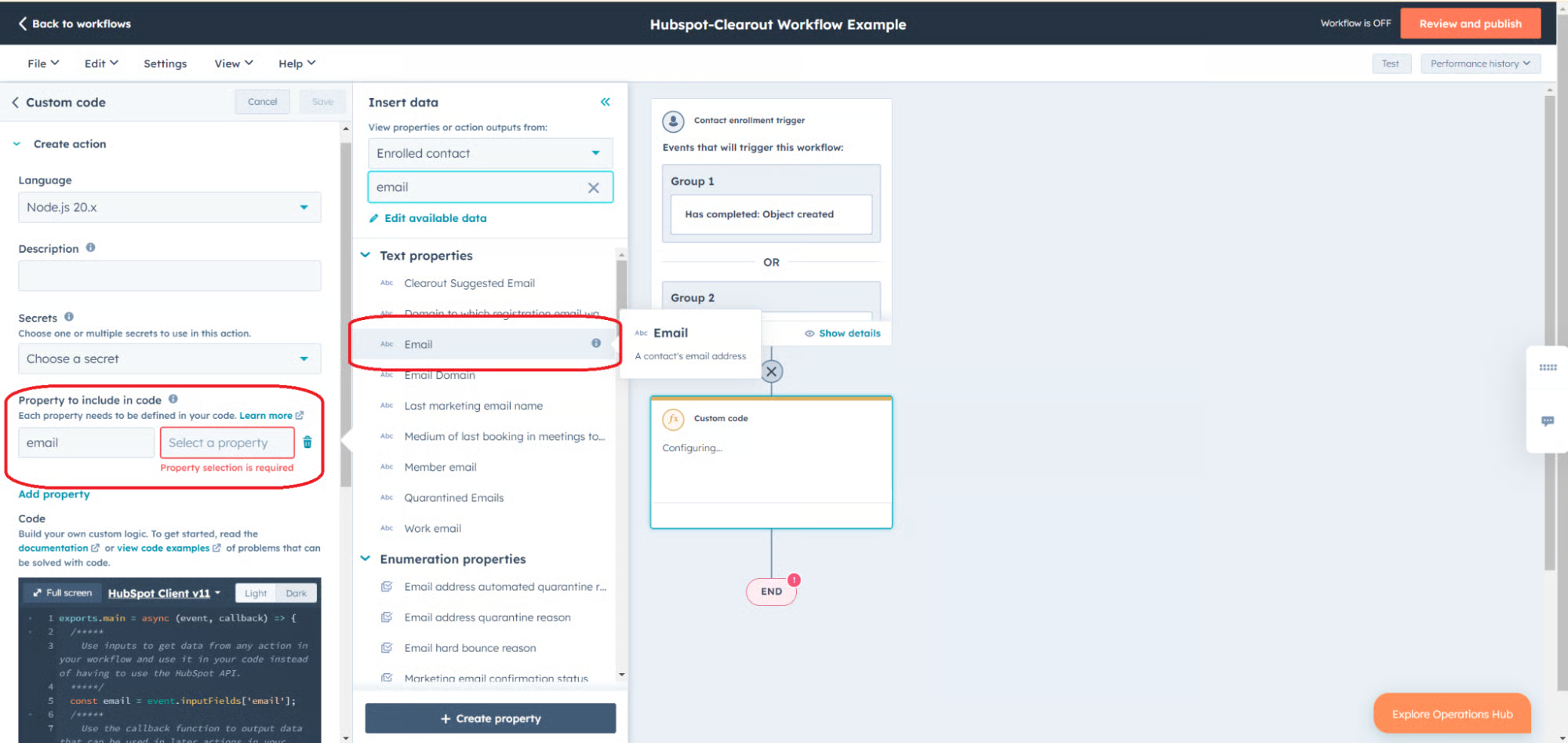Click the Select a property input field
Viewport: 1568px width, 743px height.
(x=227, y=442)
